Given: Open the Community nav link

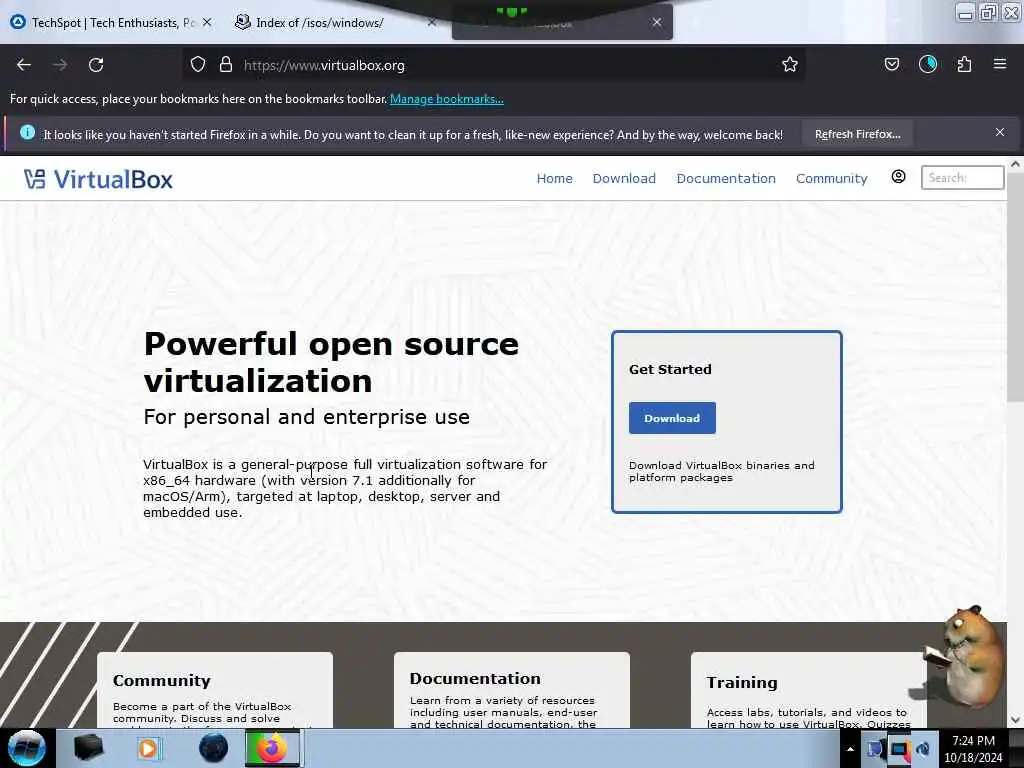Looking at the screenshot, I should (831, 178).
